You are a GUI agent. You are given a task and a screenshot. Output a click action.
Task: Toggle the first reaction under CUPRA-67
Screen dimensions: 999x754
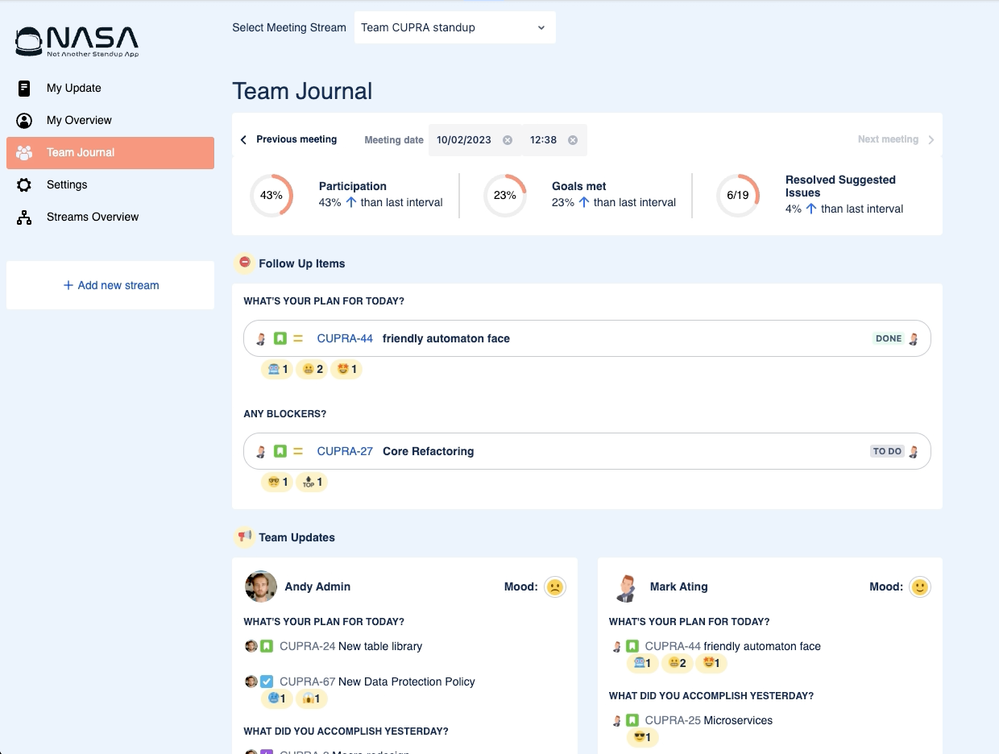pyautogui.click(x=277, y=699)
